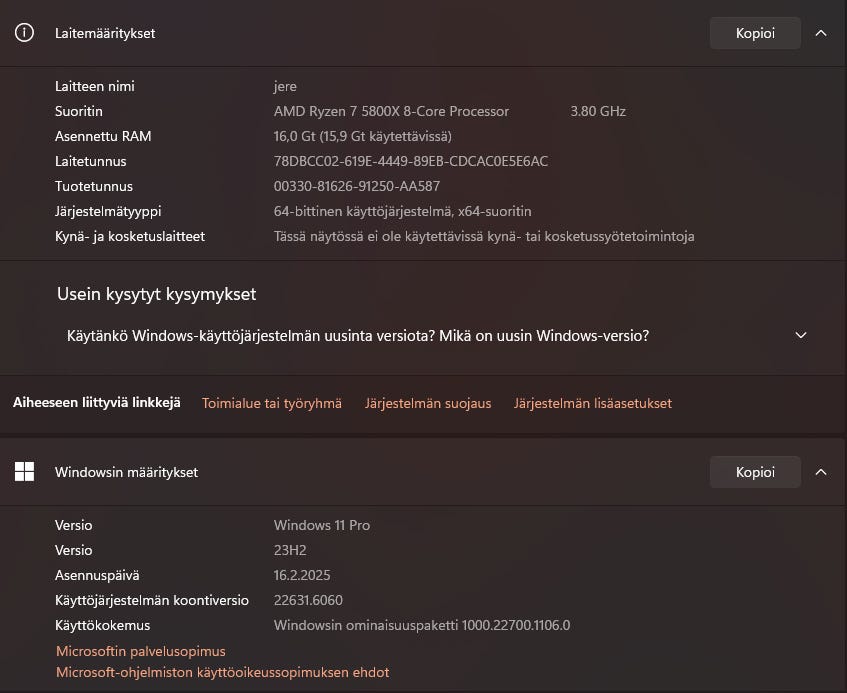Click the build number 22631.6060
Image resolution: width=847 pixels, height=693 pixels.
click(x=308, y=601)
